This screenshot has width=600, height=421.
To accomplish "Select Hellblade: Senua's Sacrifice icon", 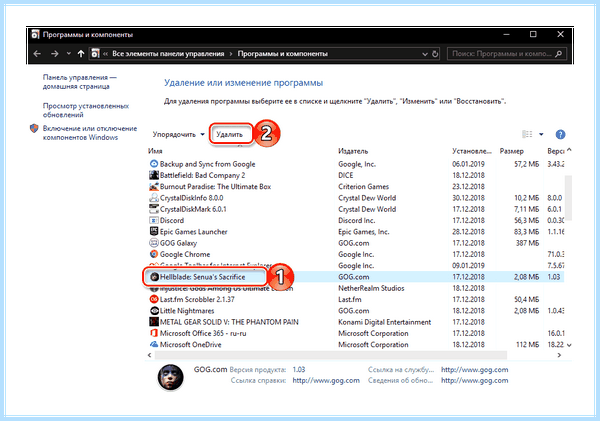I will coord(154,277).
